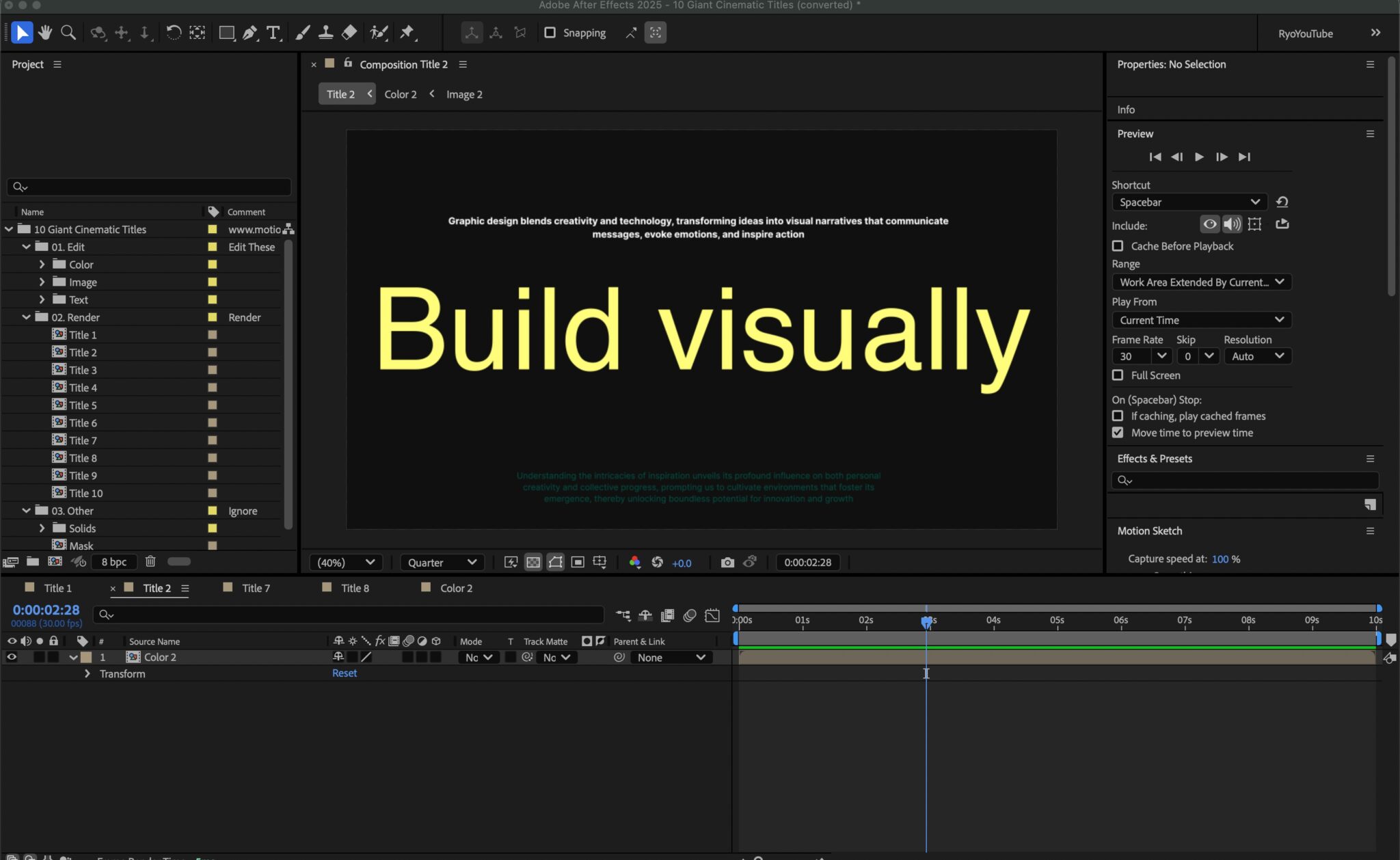This screenshot has height=860, width=1400.
Task: Open the Quarter resolution dropdown
Action: point(442,562)
